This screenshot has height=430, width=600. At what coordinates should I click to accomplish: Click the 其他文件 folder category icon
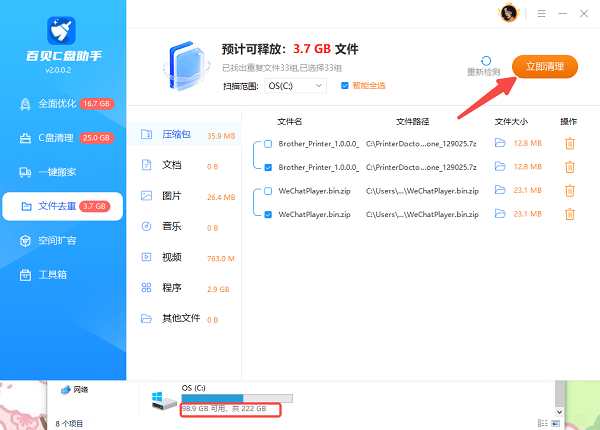(146, 318)
